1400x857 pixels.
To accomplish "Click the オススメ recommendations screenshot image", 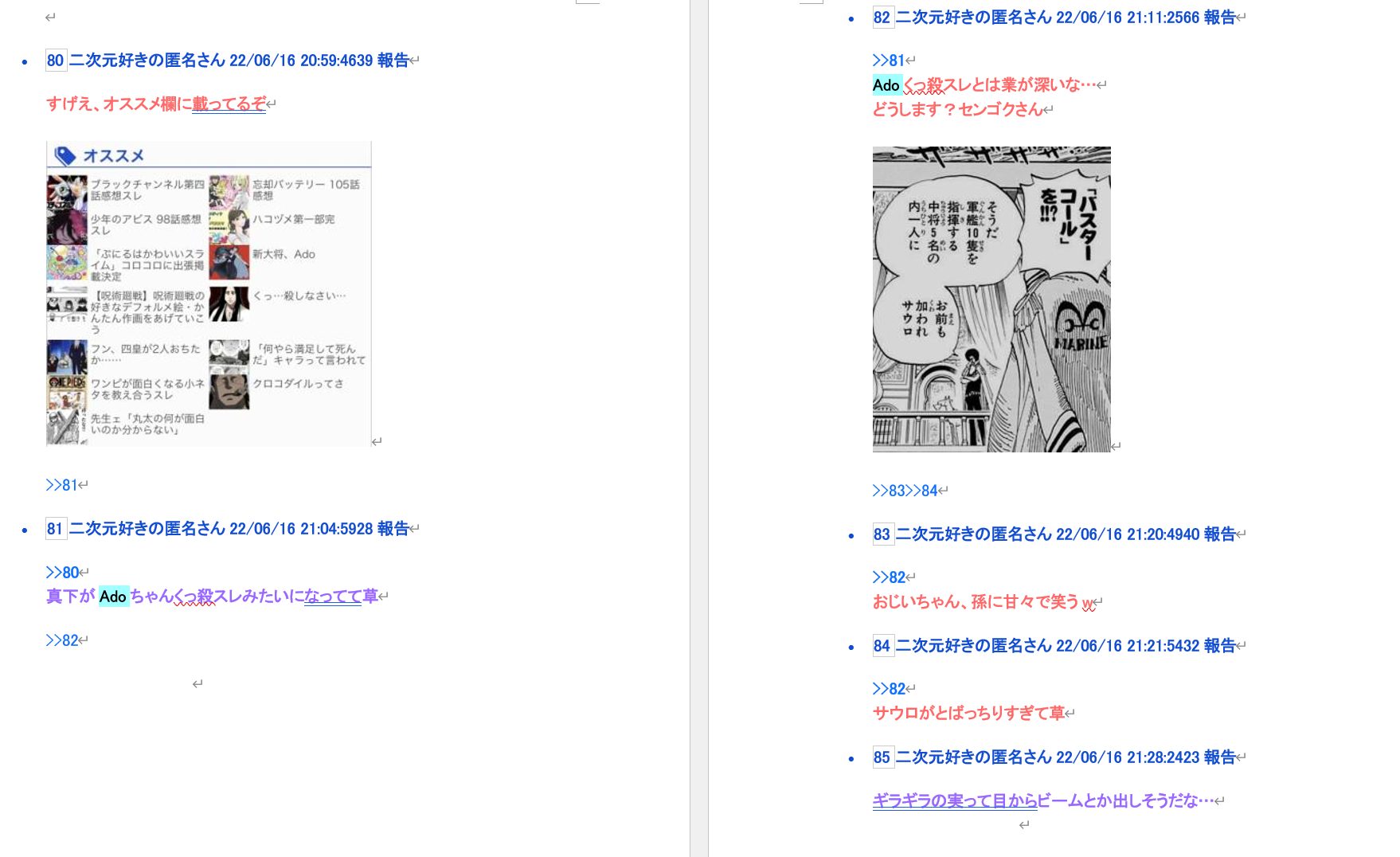I will [209, 294].
